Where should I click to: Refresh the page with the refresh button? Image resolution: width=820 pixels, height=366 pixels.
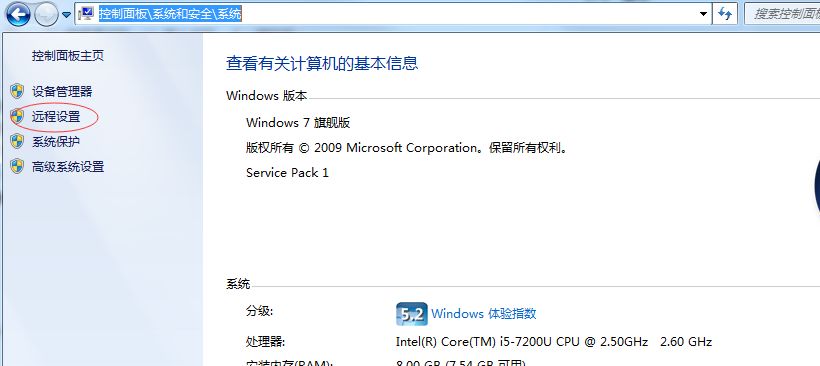click(x=724, y=14)
